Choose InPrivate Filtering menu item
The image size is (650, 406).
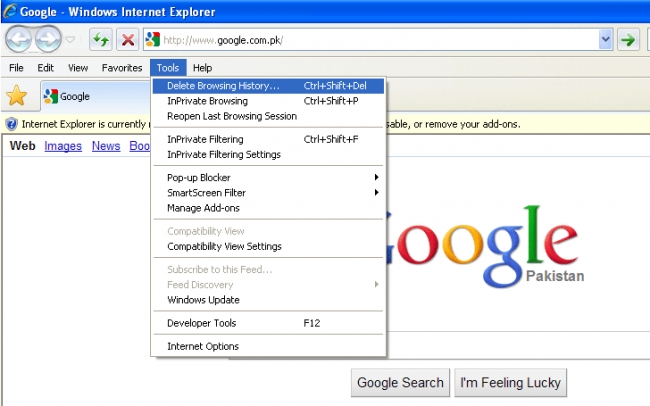[x=268, y=139]
